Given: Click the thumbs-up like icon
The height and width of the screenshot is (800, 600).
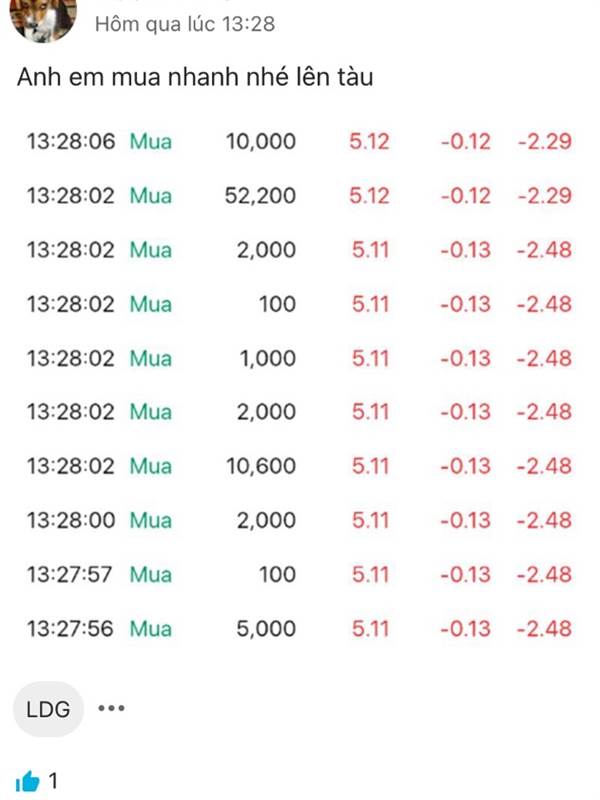Looking at the screenshot, I should click(x=28, y=781).
